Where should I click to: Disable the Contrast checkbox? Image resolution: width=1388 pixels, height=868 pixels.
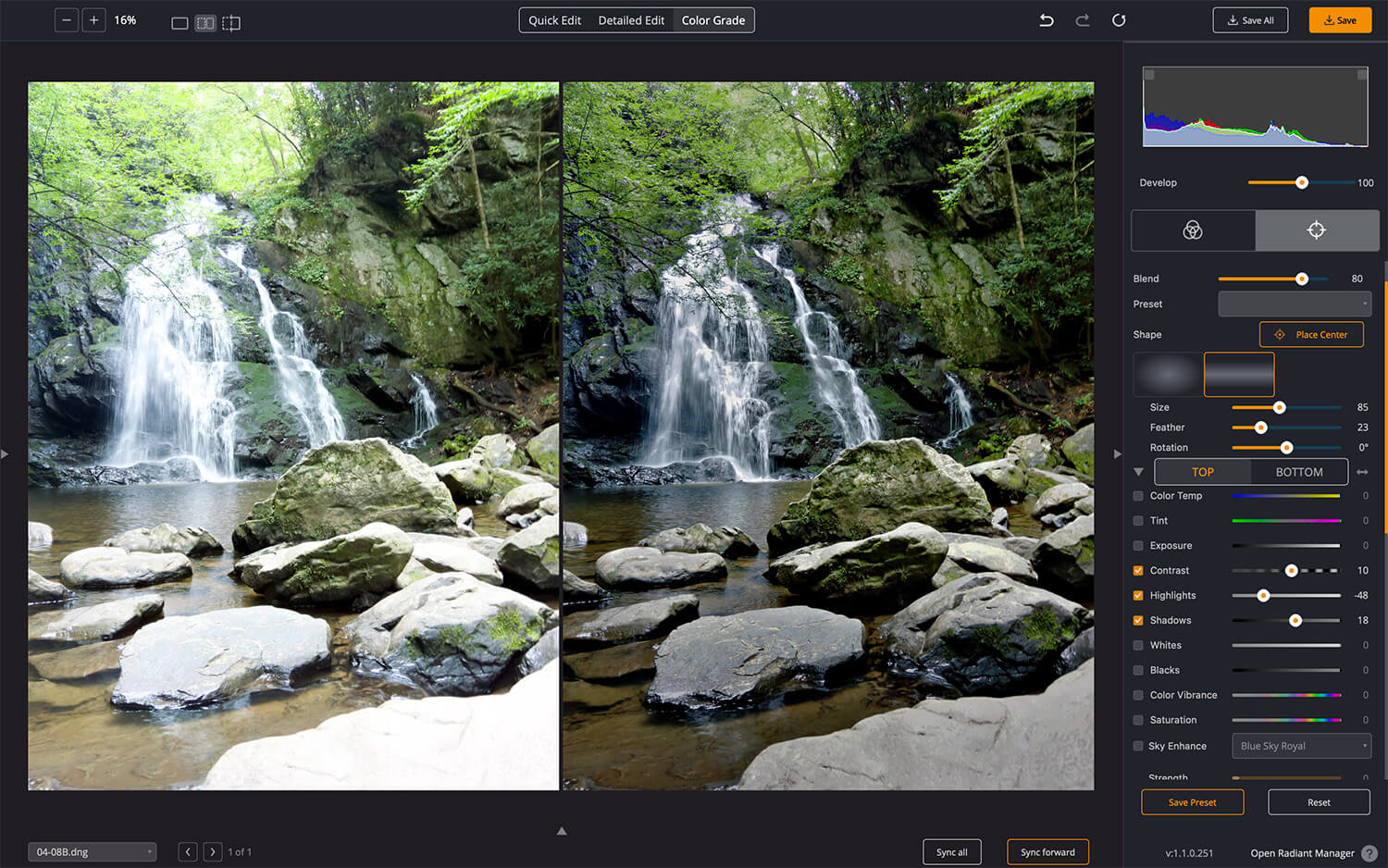1138,571
